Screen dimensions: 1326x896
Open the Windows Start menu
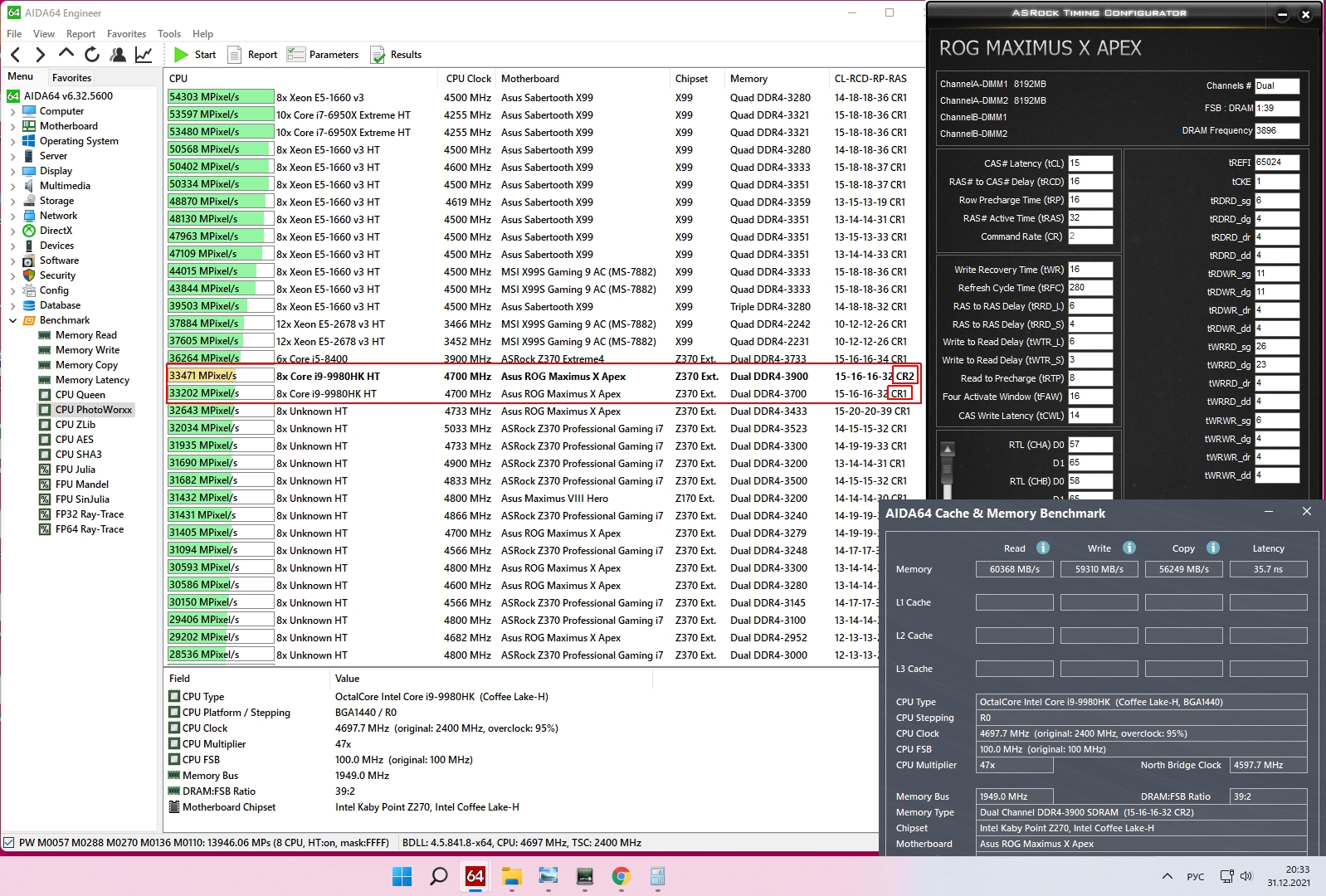pos(402,876)
